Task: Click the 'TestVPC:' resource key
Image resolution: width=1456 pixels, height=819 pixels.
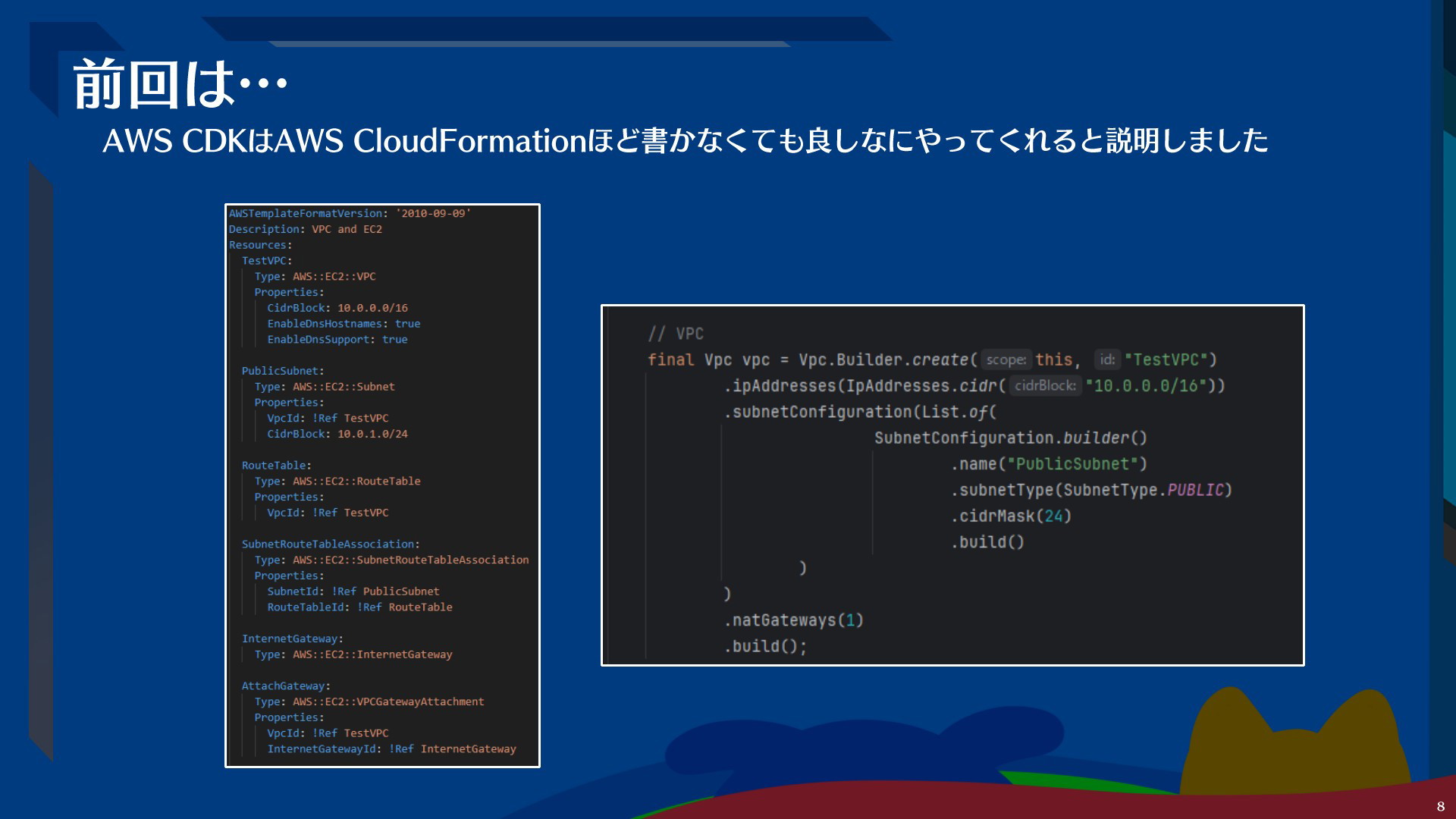Action: pos(267,261)
